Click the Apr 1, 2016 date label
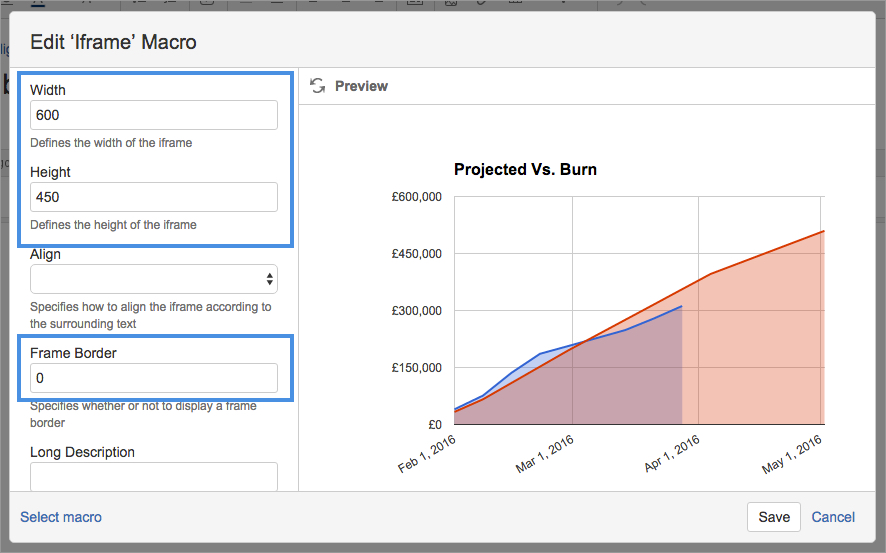Image resolution: width=886 pixels, height=553 pixels. [x=672, y=454]
